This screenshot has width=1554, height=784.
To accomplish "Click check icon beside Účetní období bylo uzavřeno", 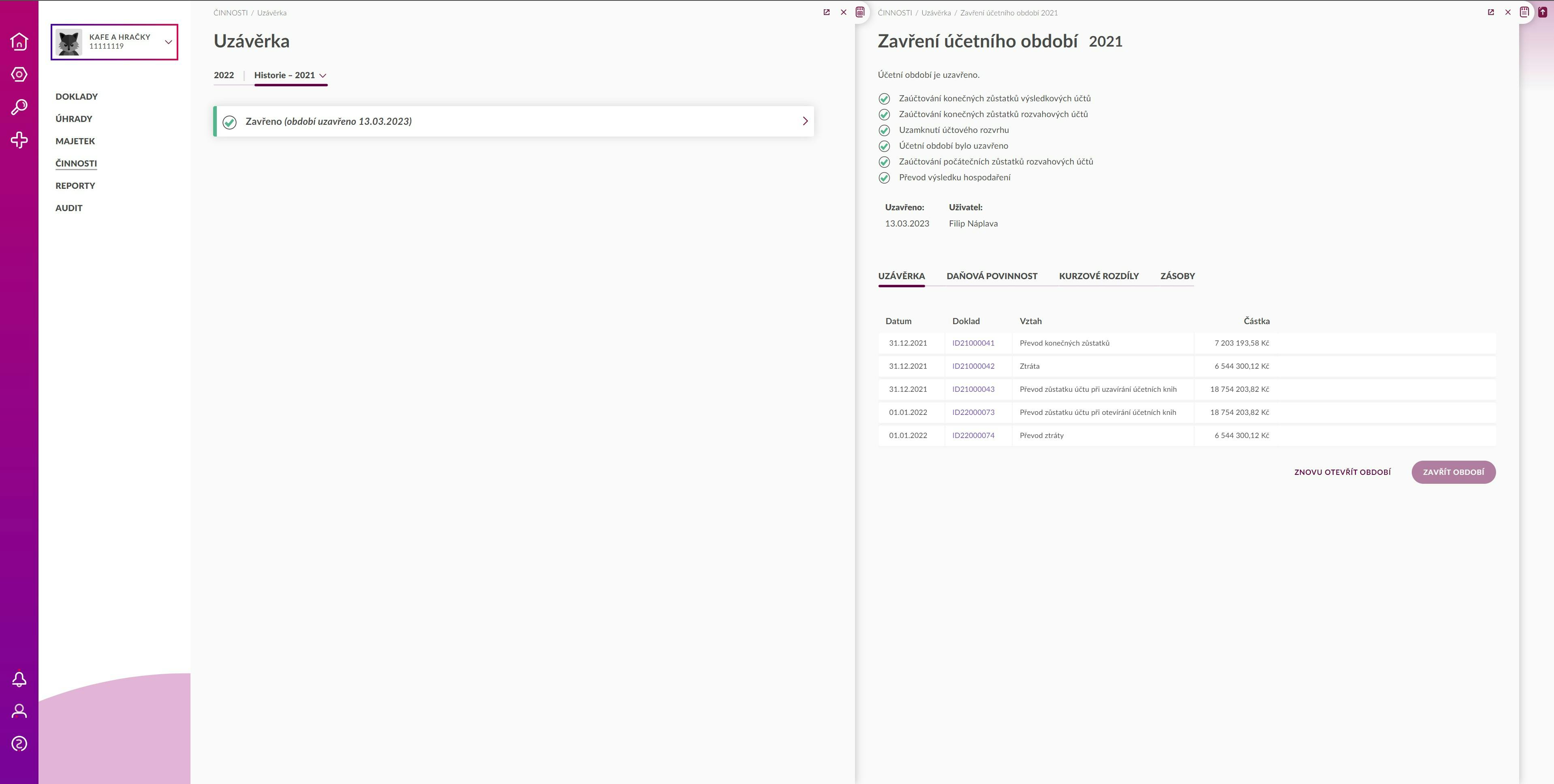I will coord(884,146).
